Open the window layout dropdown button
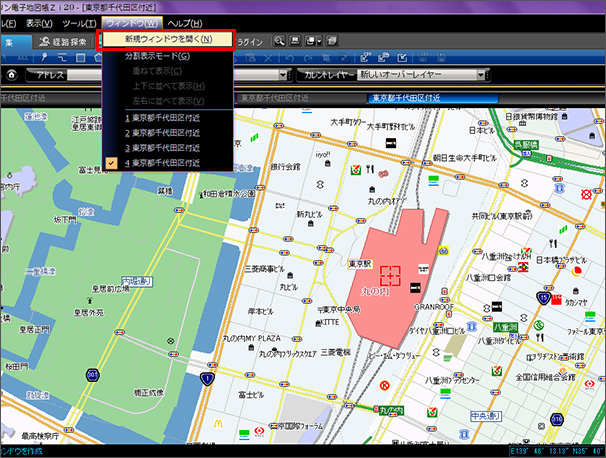This screenshot has width=606, height=458. 313,41
